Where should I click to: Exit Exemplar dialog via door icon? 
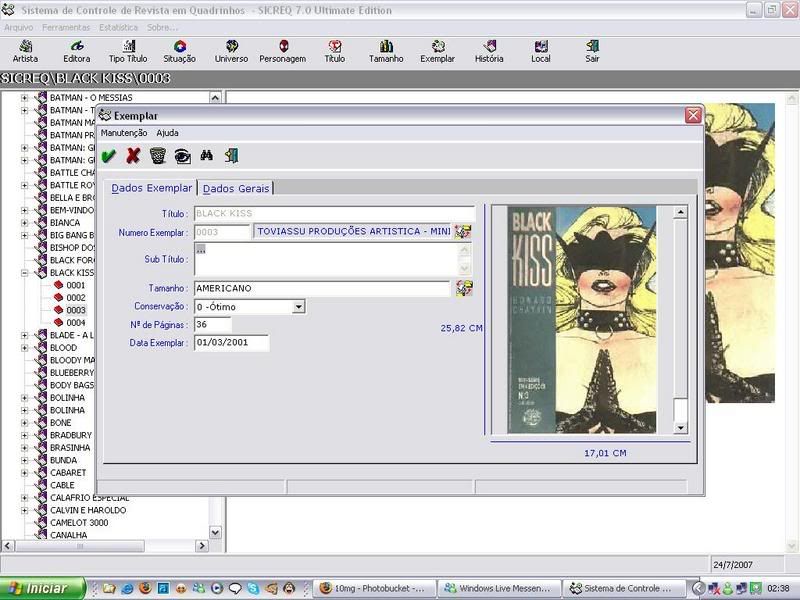click(231, 156)
